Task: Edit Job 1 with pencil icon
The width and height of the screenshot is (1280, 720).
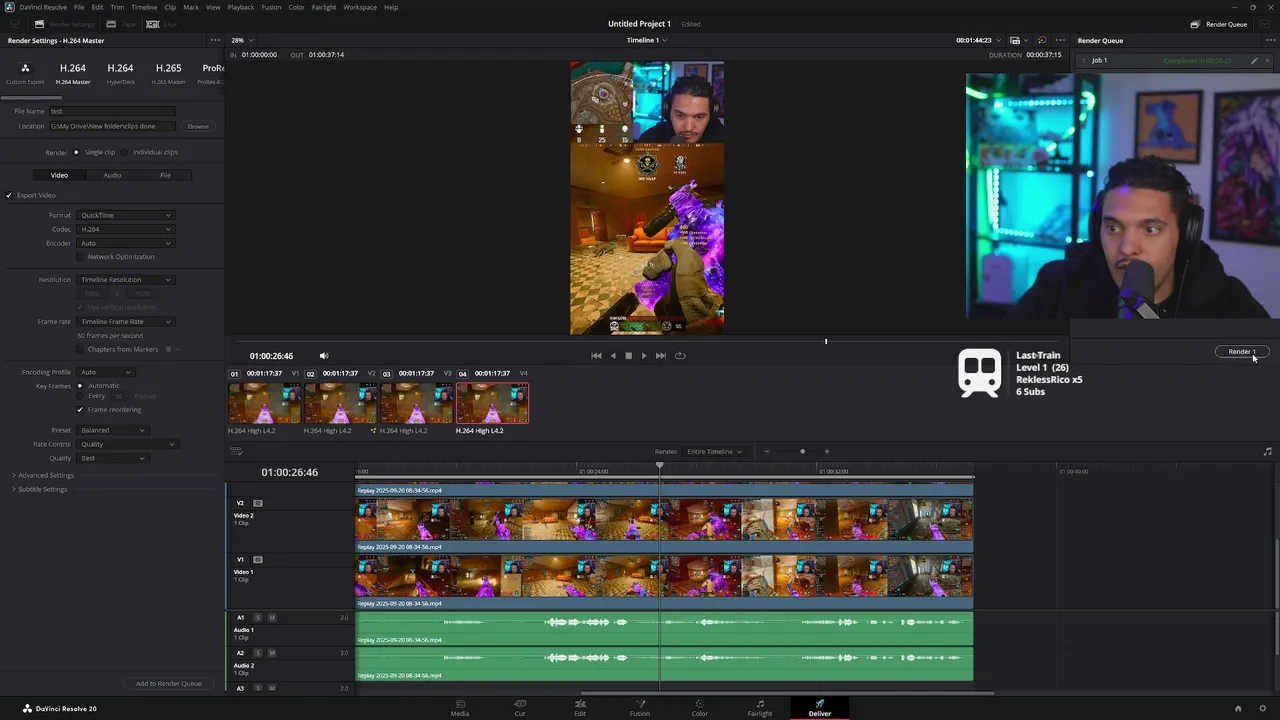Action: tap(1254, 60)
